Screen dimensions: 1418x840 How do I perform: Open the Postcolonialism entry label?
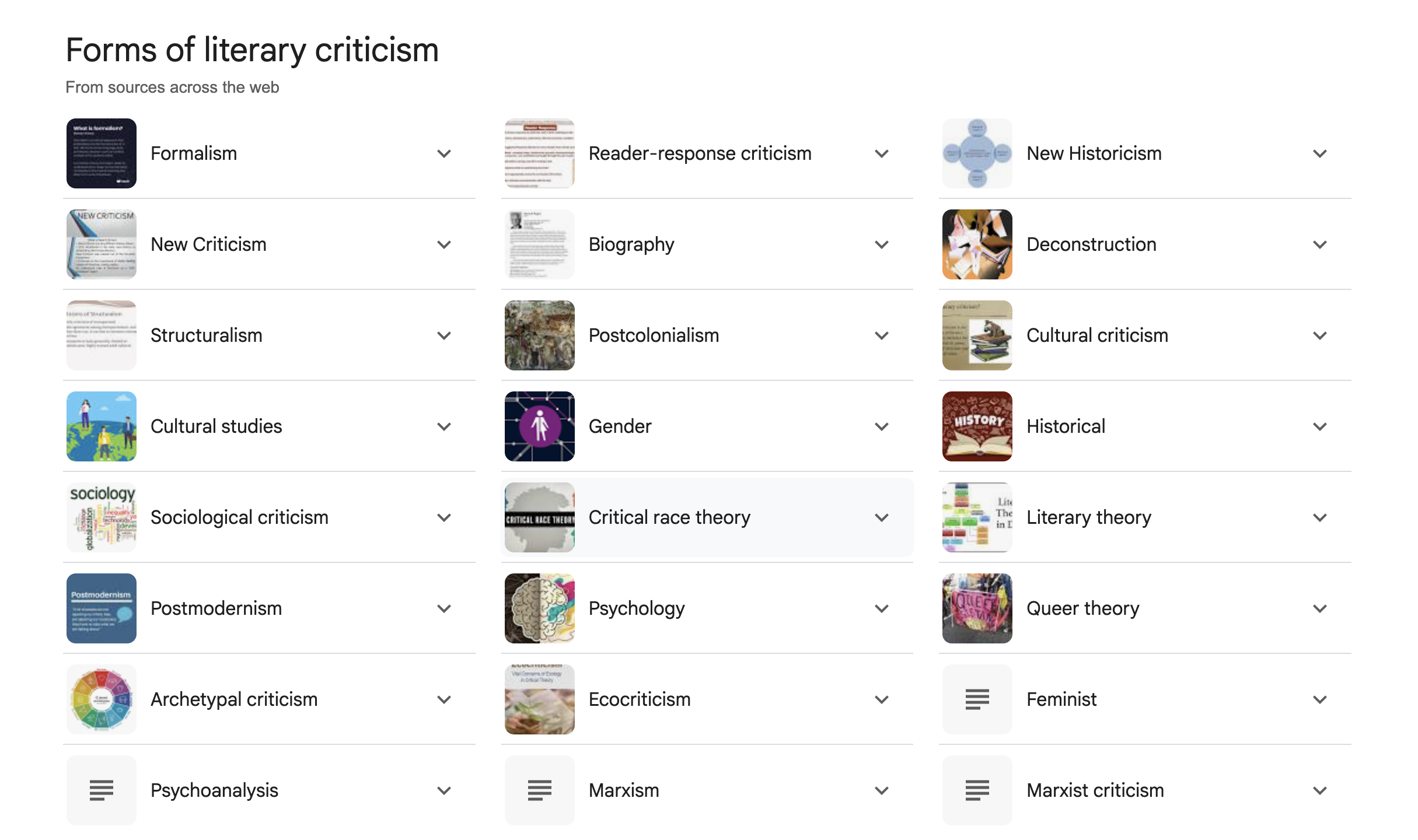pos(654,335)
